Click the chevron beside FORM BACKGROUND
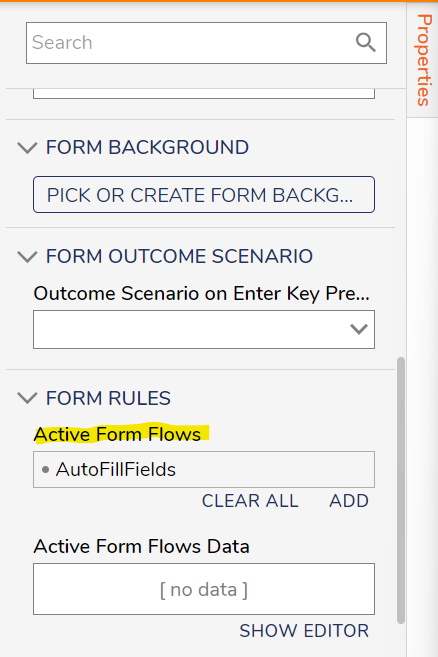438x657 pixels. tap(28, 148)
